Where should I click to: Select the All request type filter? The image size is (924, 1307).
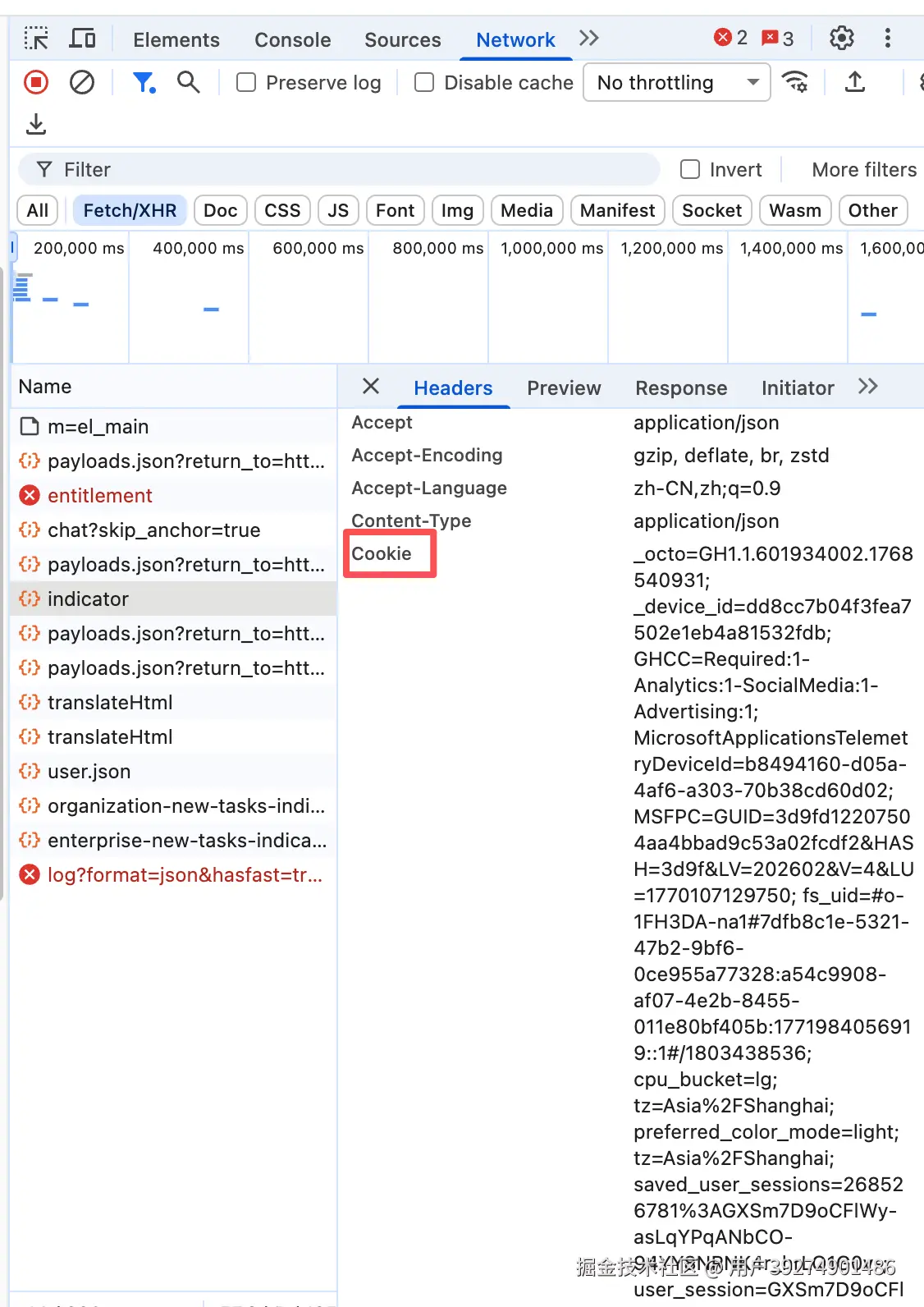point(38,211)
